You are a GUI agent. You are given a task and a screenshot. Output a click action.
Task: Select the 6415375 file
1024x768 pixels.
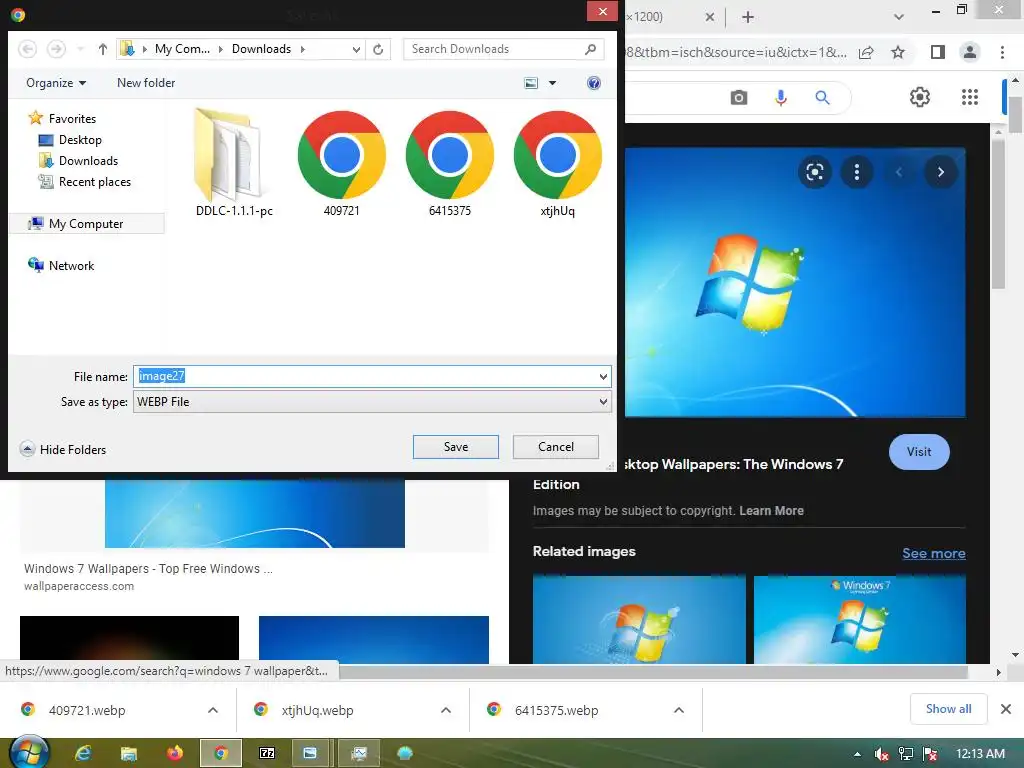(450, 163)
